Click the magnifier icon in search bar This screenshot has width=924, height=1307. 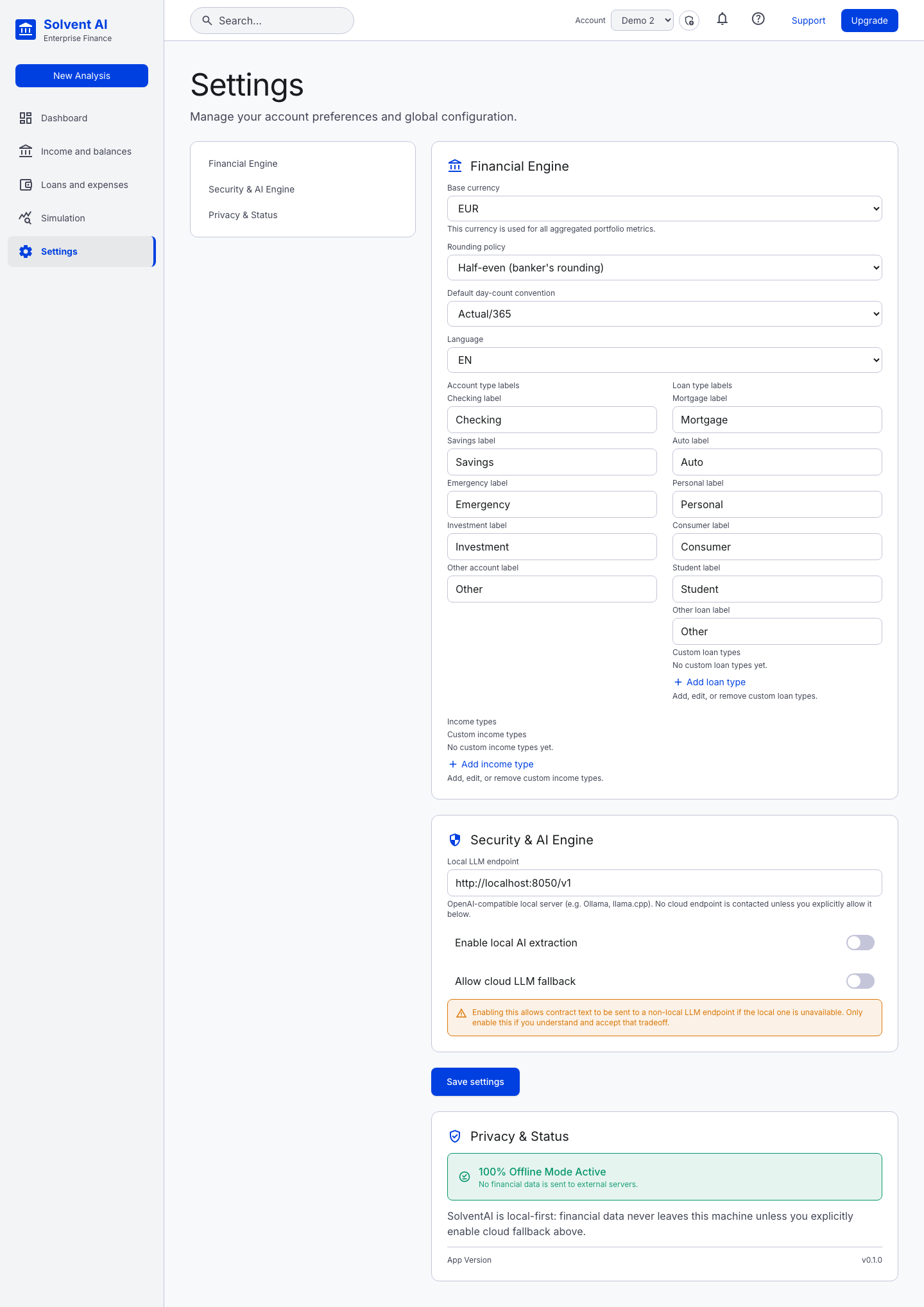207,21
